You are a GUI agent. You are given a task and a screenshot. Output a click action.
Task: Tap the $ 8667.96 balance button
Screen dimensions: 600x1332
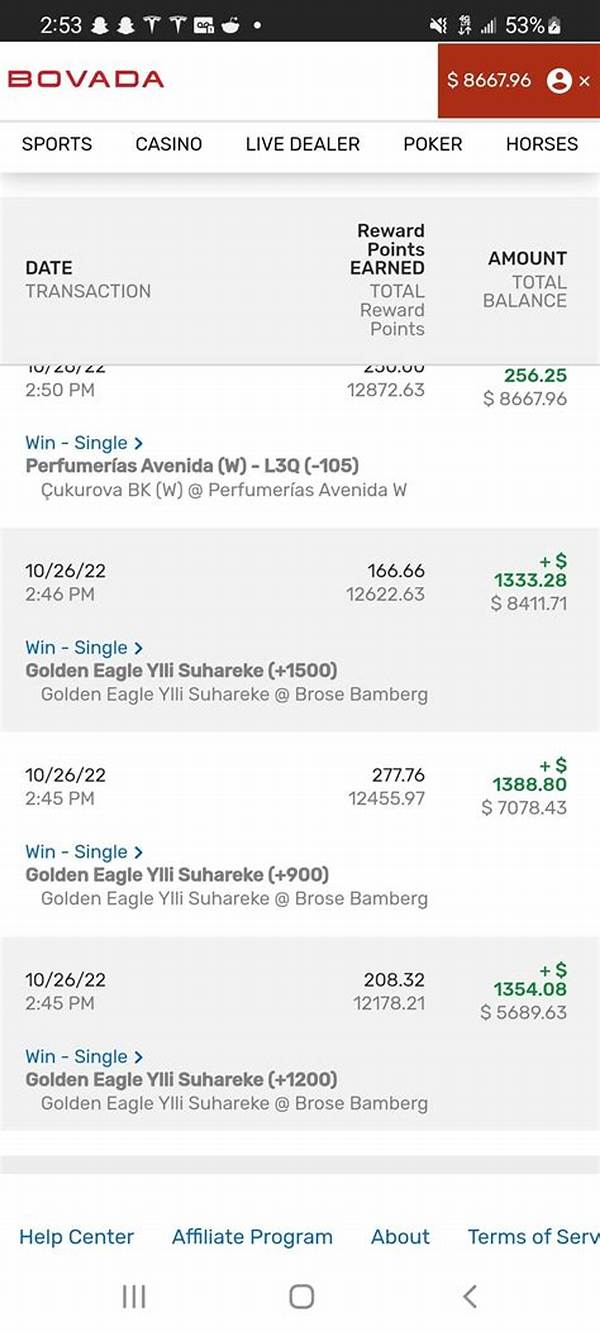pos(489,80)
